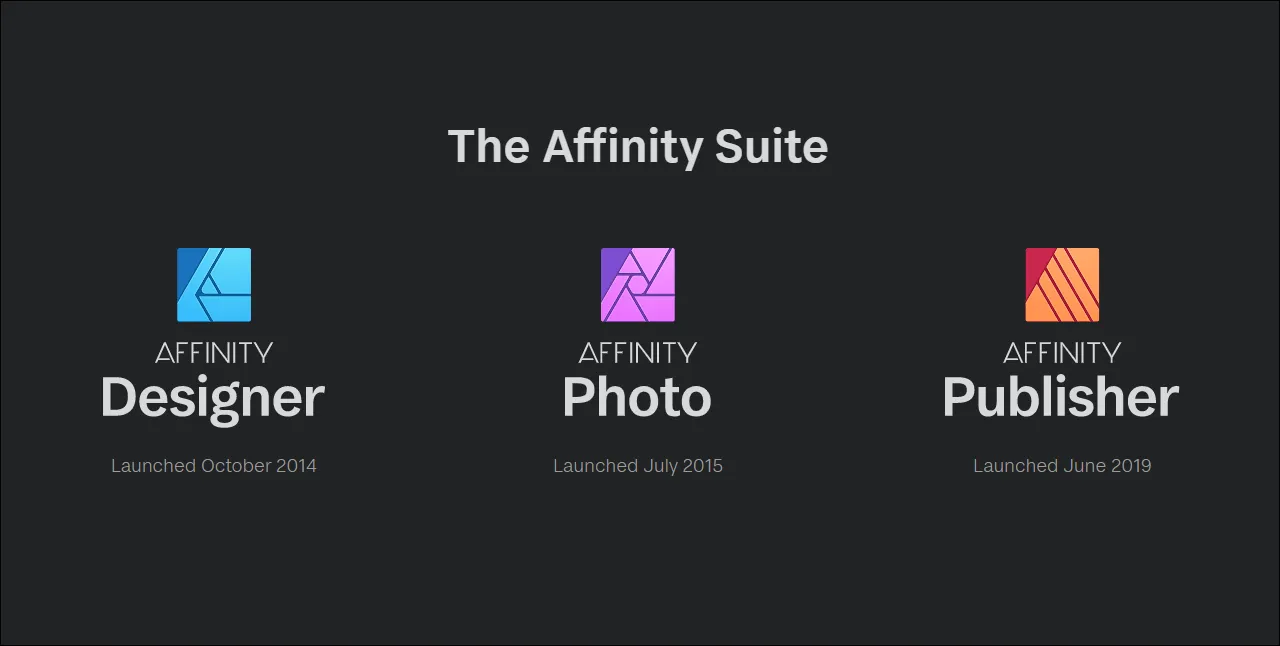Click the year 2015 under Photo
Screen dimensions: 1280x646
tap(703, 466)
